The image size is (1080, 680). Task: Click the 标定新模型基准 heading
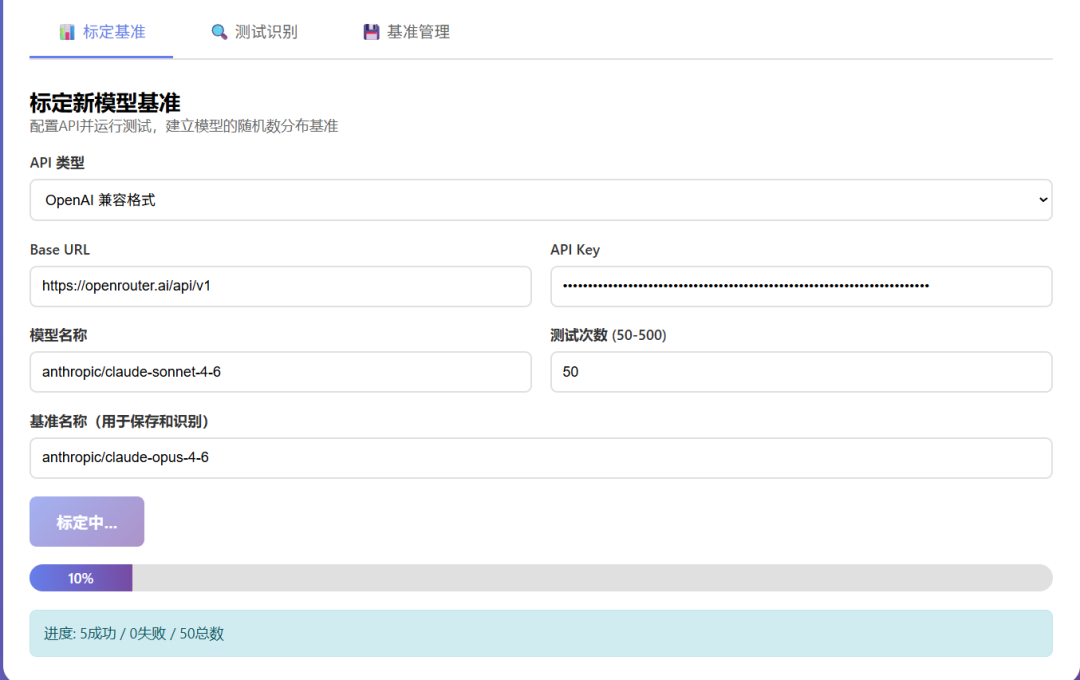tap(105, 103)
